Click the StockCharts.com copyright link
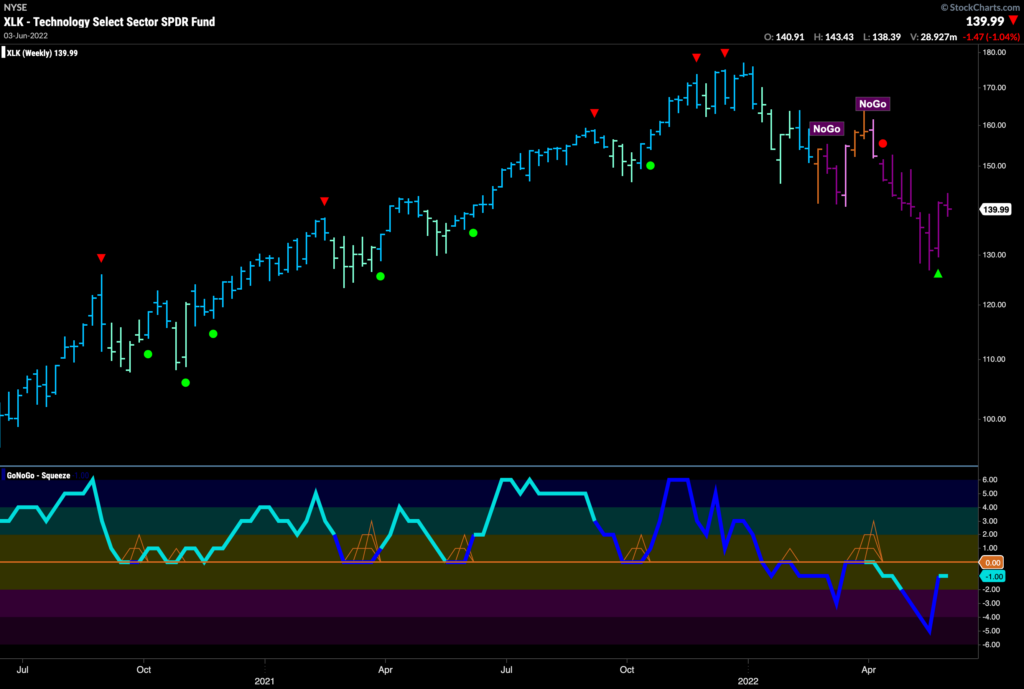This screenshot has height=689, width=1024. point(980,7)
